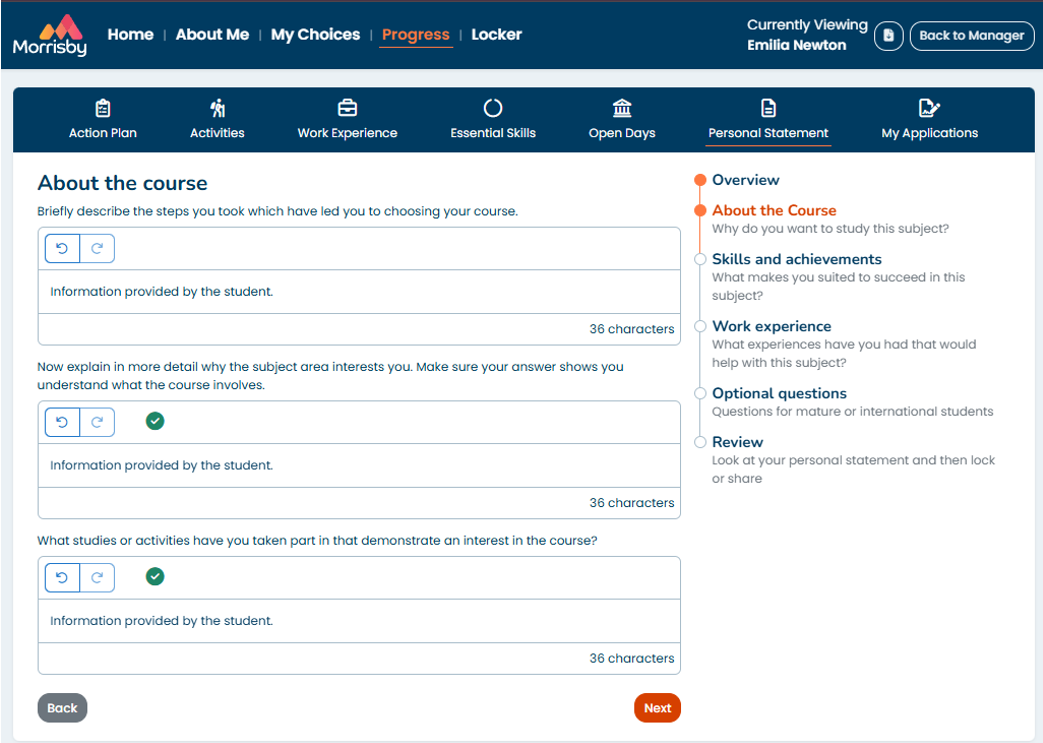
Task: Go to the Home menu
Action: click(130, 35)
